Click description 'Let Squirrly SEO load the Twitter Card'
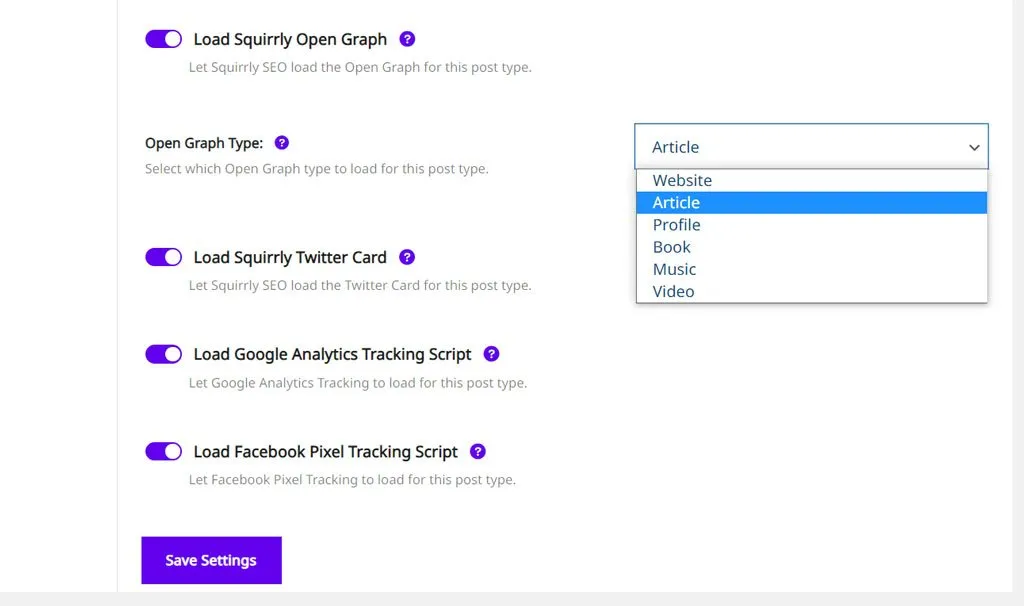 pyautogui.click(x=304, y=285)
